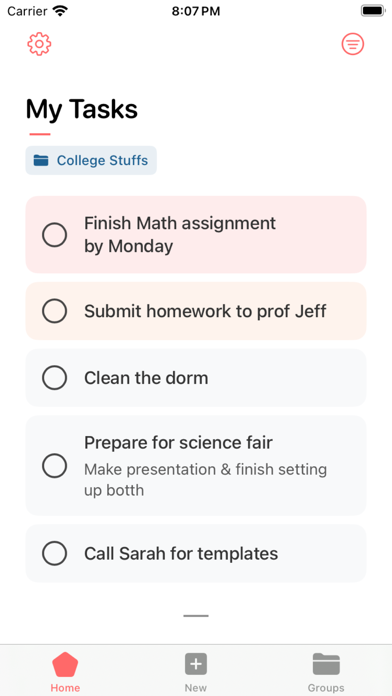
Task: Tap the pink Finish Math assignment card
Action: pos(196,235)
